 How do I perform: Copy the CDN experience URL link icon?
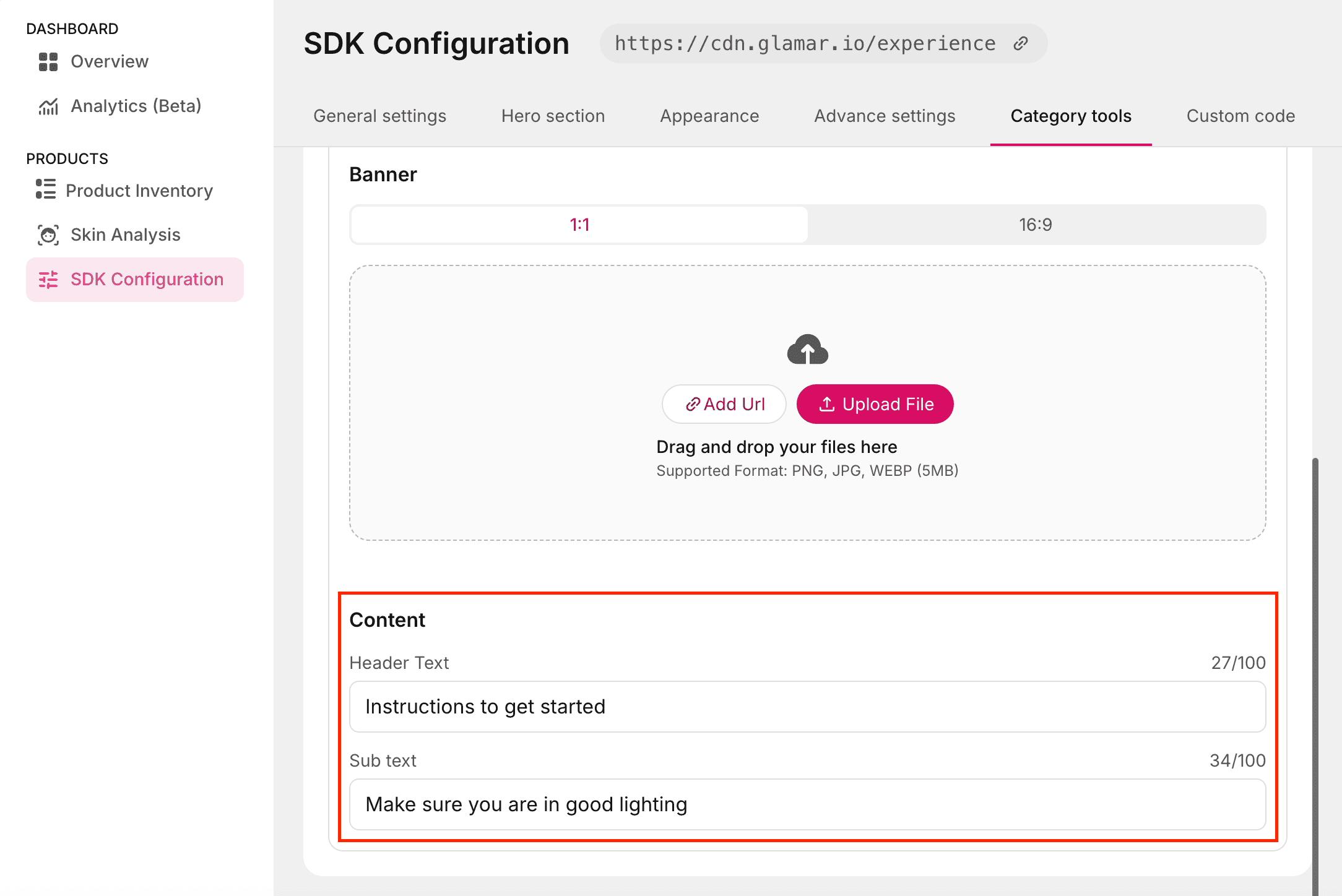click(1021, 43)
